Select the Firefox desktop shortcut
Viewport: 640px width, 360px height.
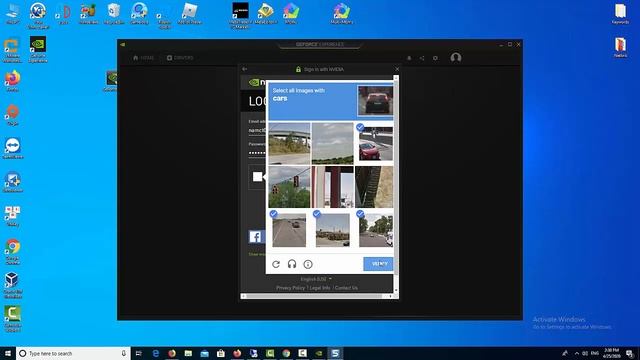(x=13, y=80)
